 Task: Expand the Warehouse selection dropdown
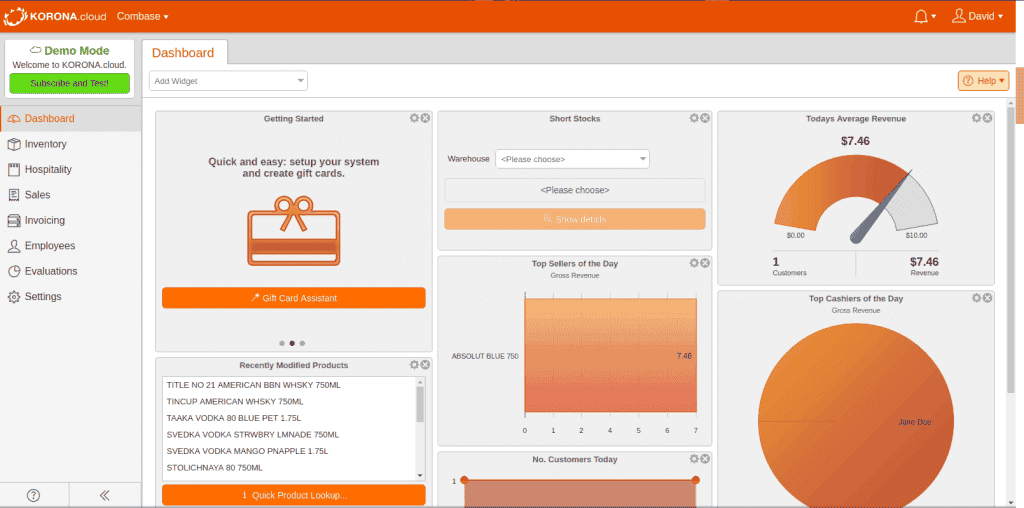[x=572, y=159]
